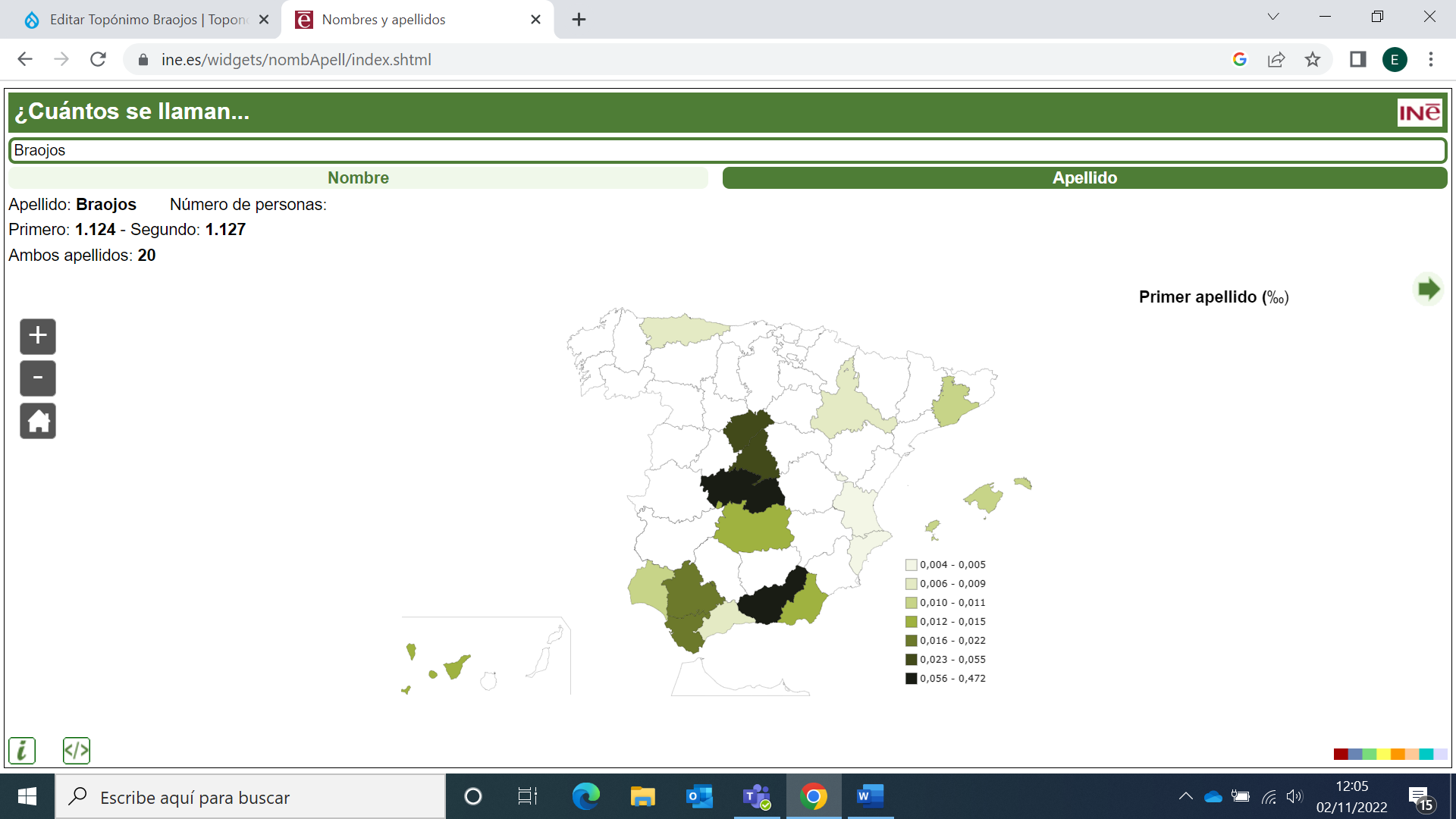
Task: Click the Windows taskbar search box
Action: coord(250,796)
